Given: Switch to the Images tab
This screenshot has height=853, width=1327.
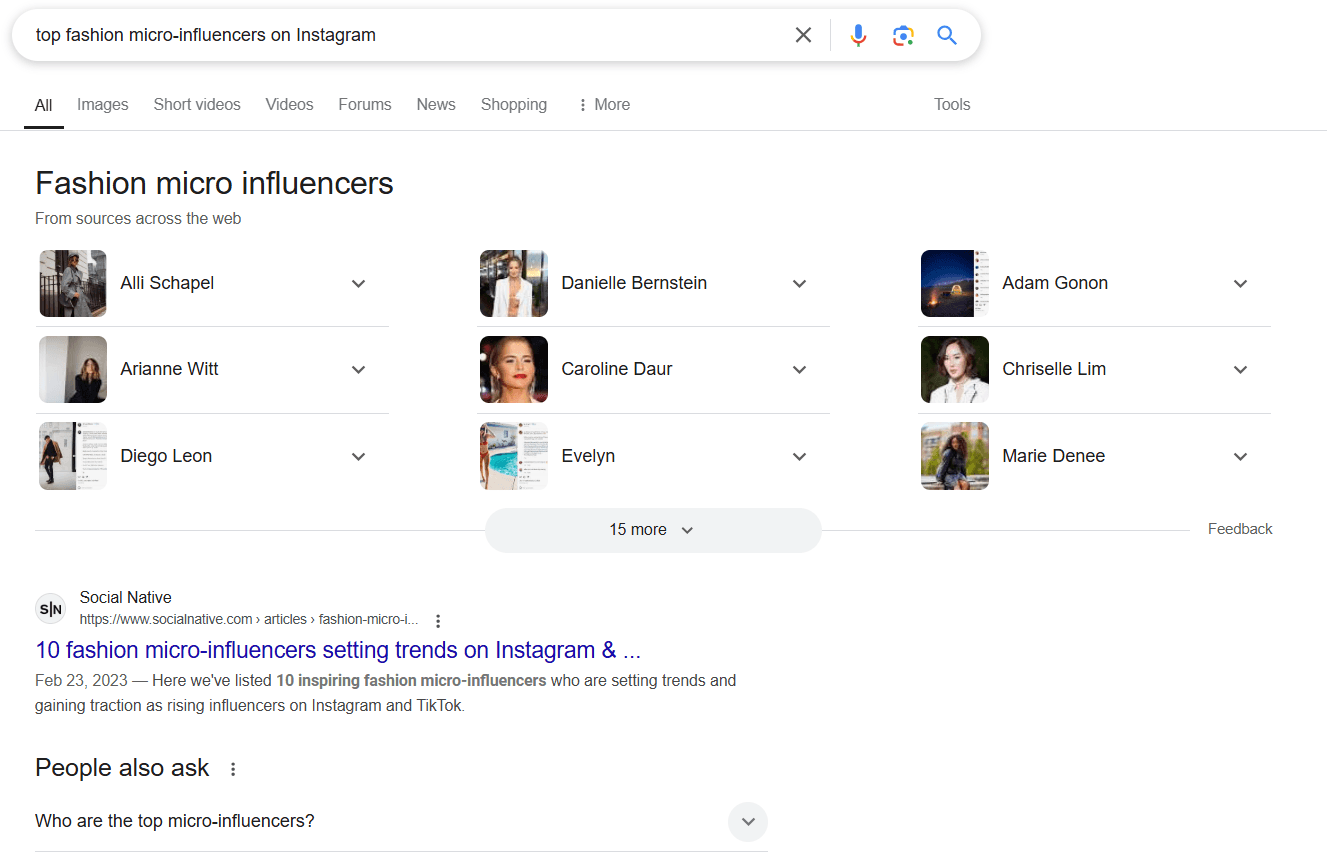Looking at the screenshot, I should [x=103, y=104].
